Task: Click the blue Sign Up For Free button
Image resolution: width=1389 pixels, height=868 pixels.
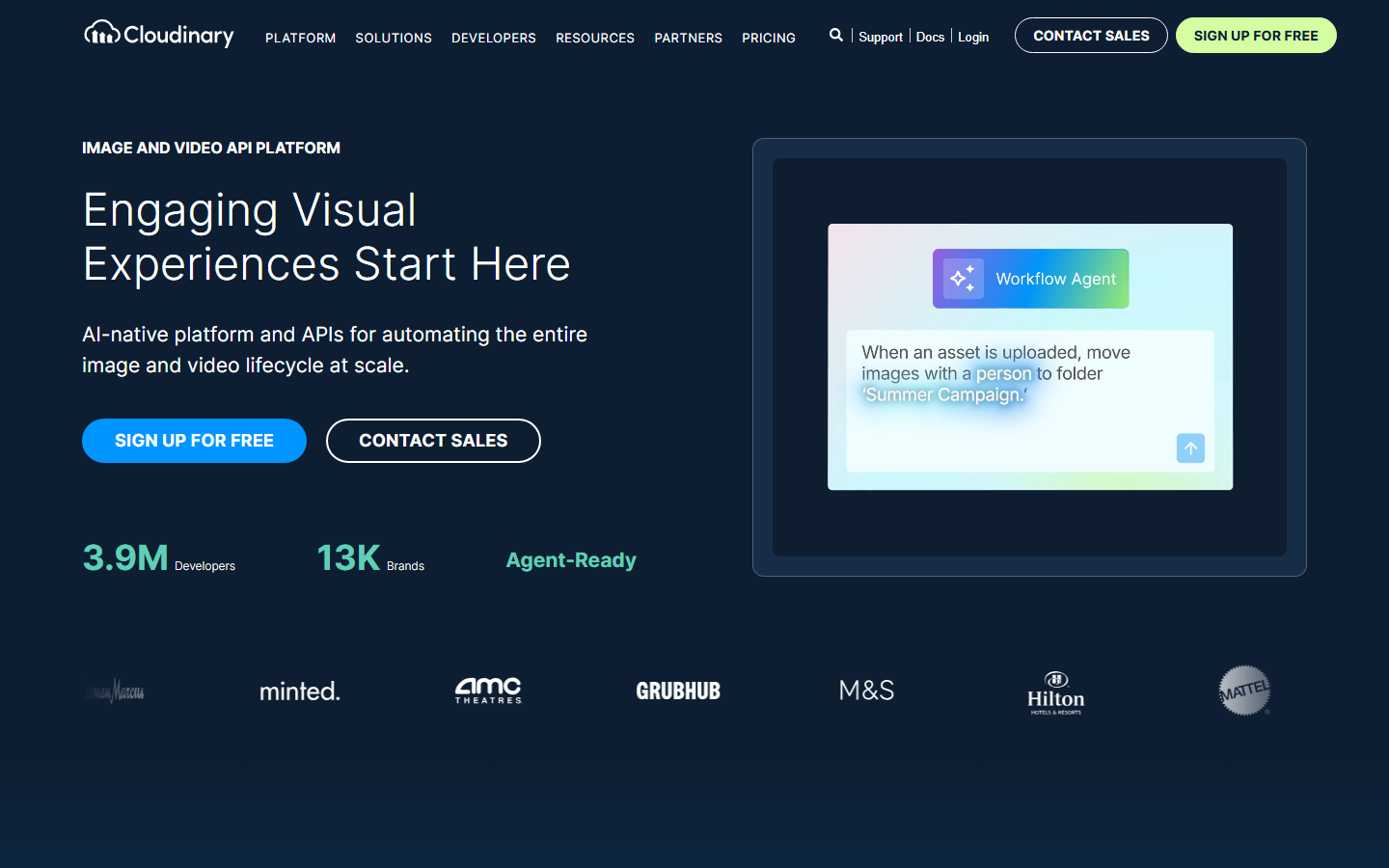Action: click(194, 441)
